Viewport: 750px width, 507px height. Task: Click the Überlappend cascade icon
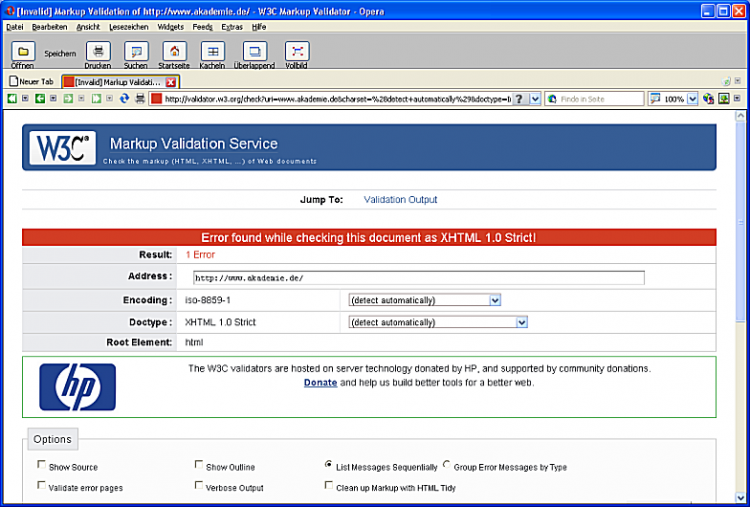255,51
